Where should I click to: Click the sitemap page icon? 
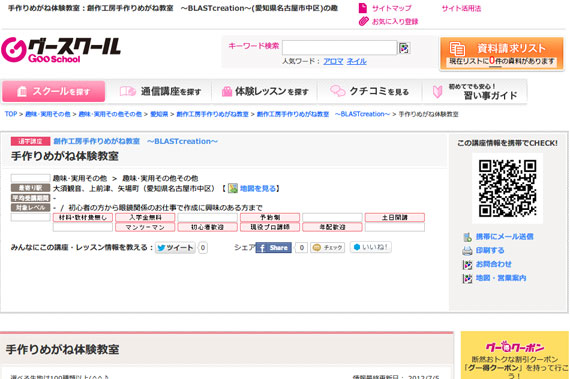point(362,8)
